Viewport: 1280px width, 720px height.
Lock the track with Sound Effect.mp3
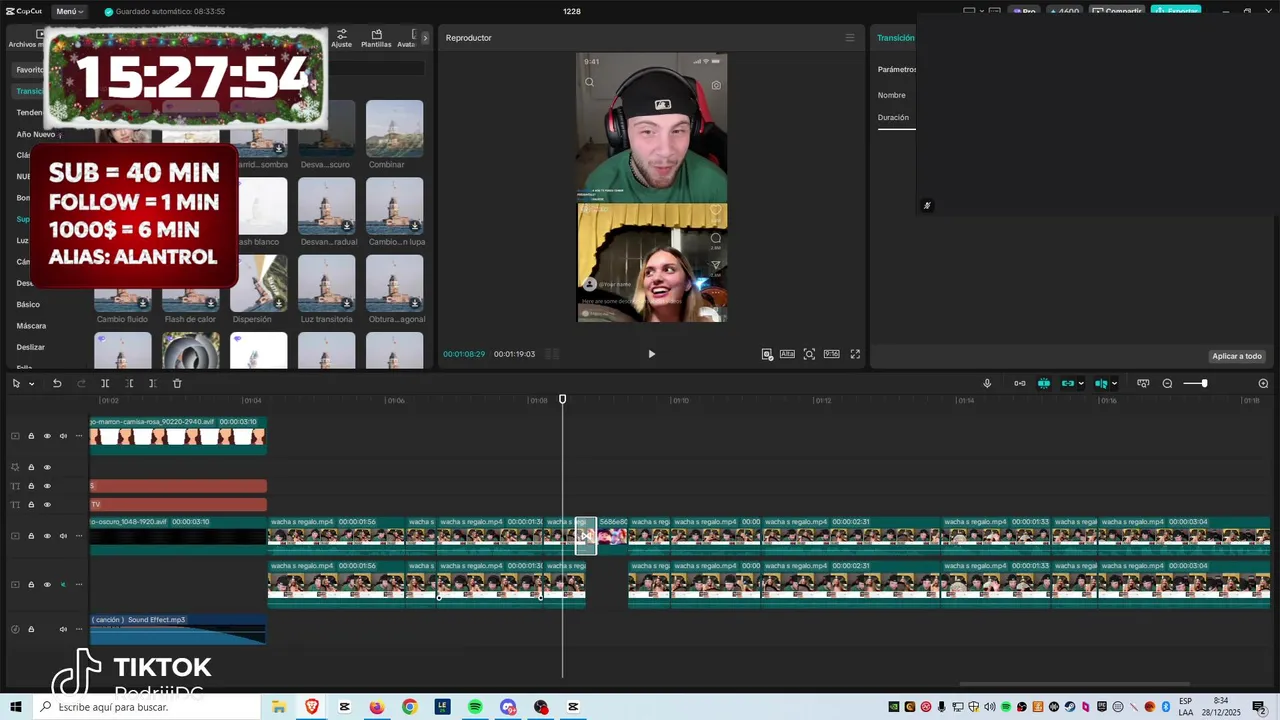pyautogui.click(x=31, y=629)
